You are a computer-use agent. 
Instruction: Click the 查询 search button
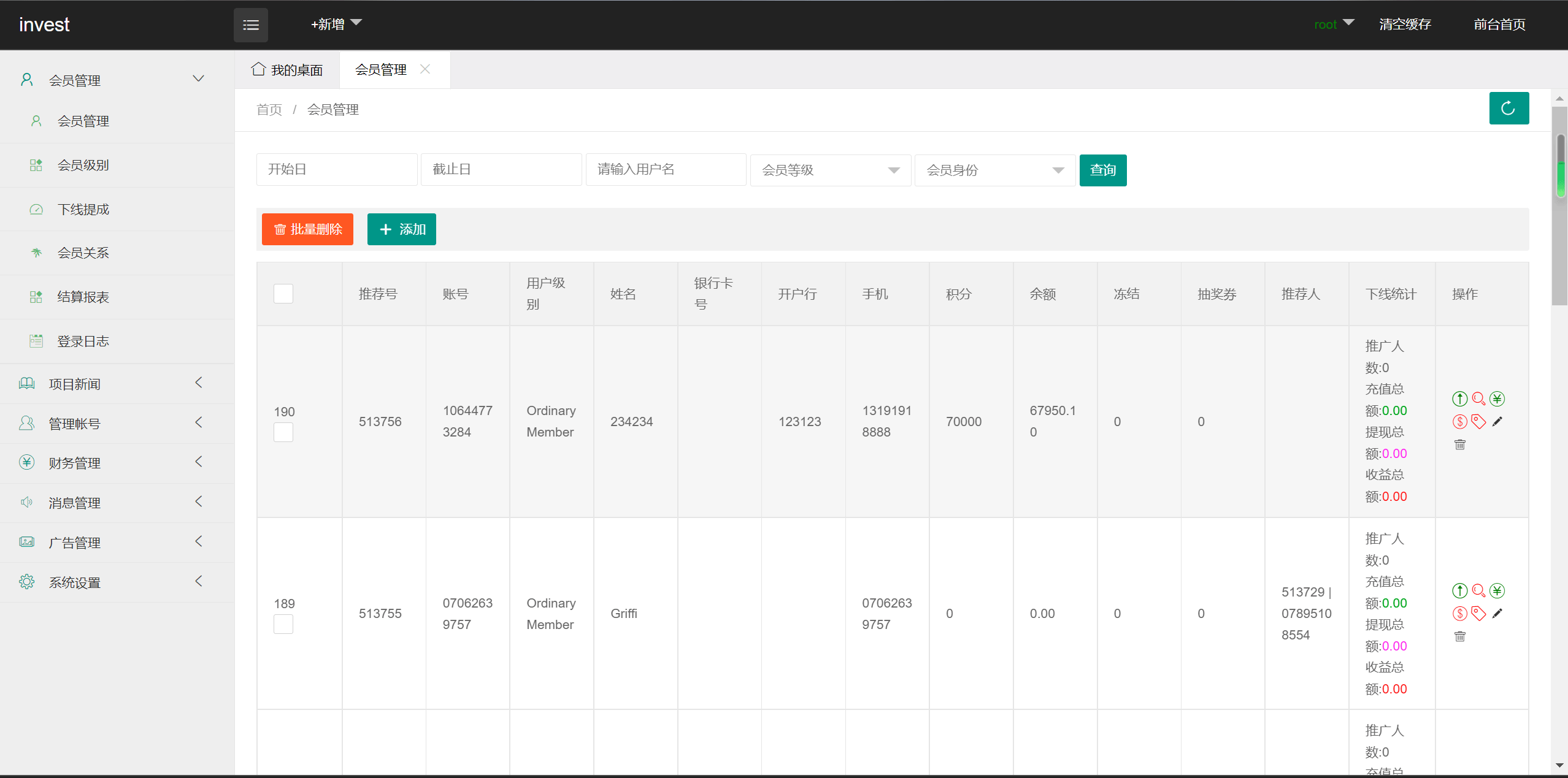tap(1102, 170)
